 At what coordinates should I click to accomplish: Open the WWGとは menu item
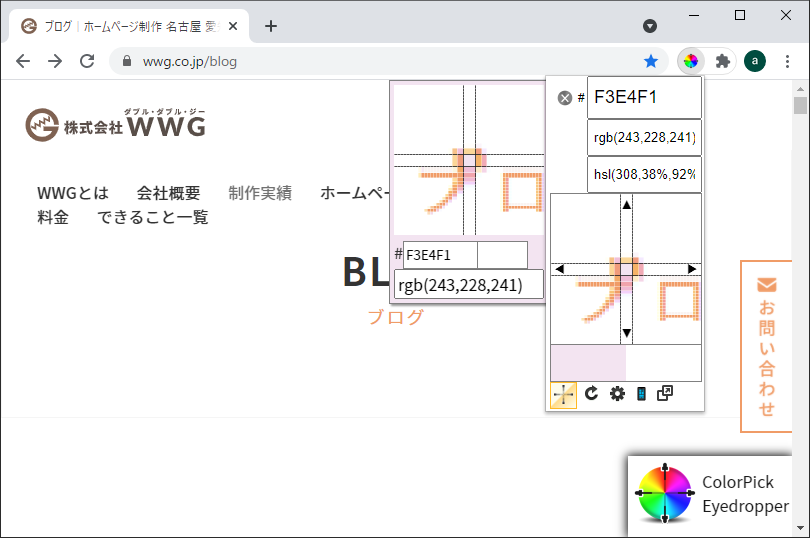[x=72, y=193]
